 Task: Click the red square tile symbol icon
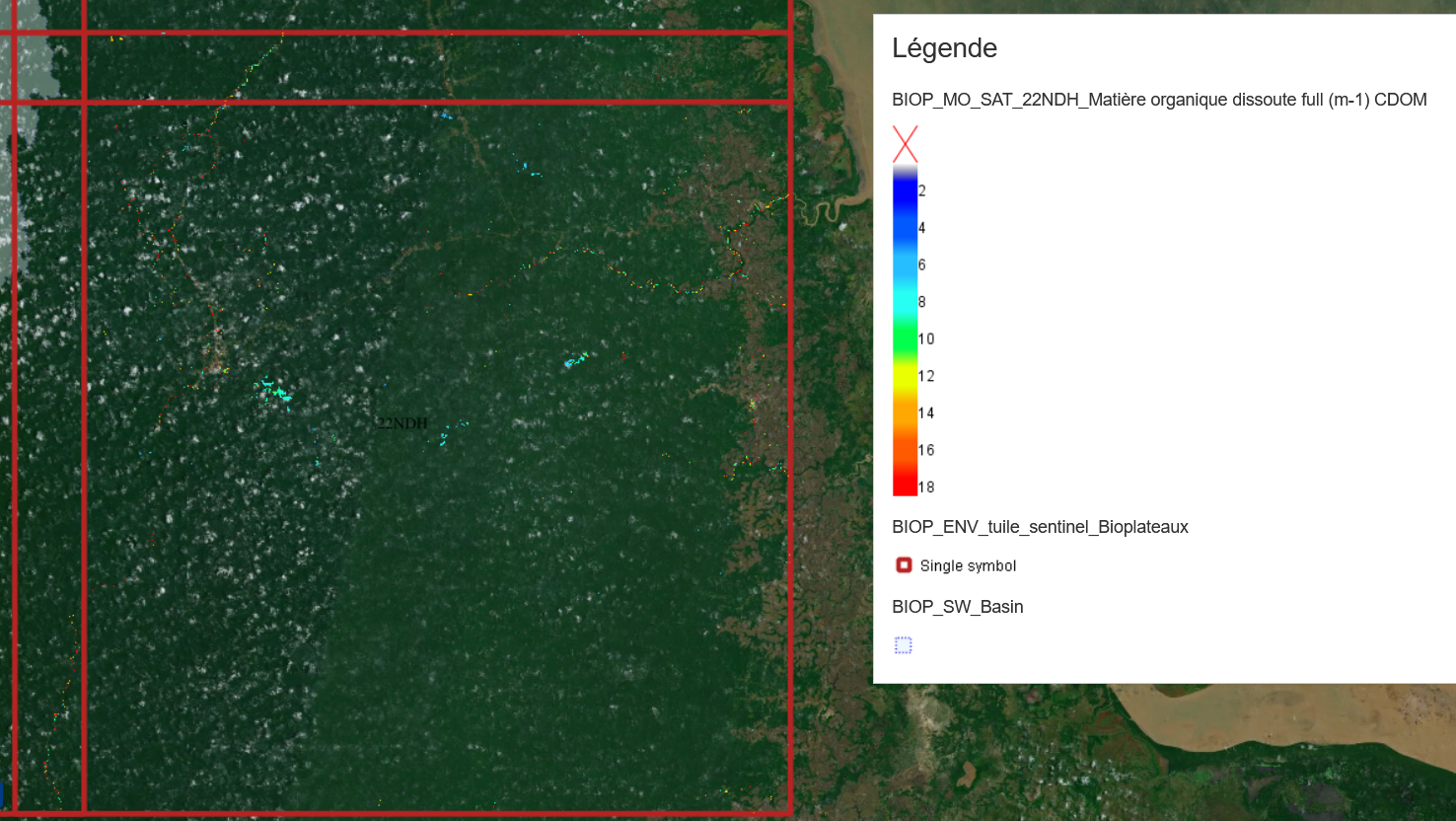tap(904, 565)
